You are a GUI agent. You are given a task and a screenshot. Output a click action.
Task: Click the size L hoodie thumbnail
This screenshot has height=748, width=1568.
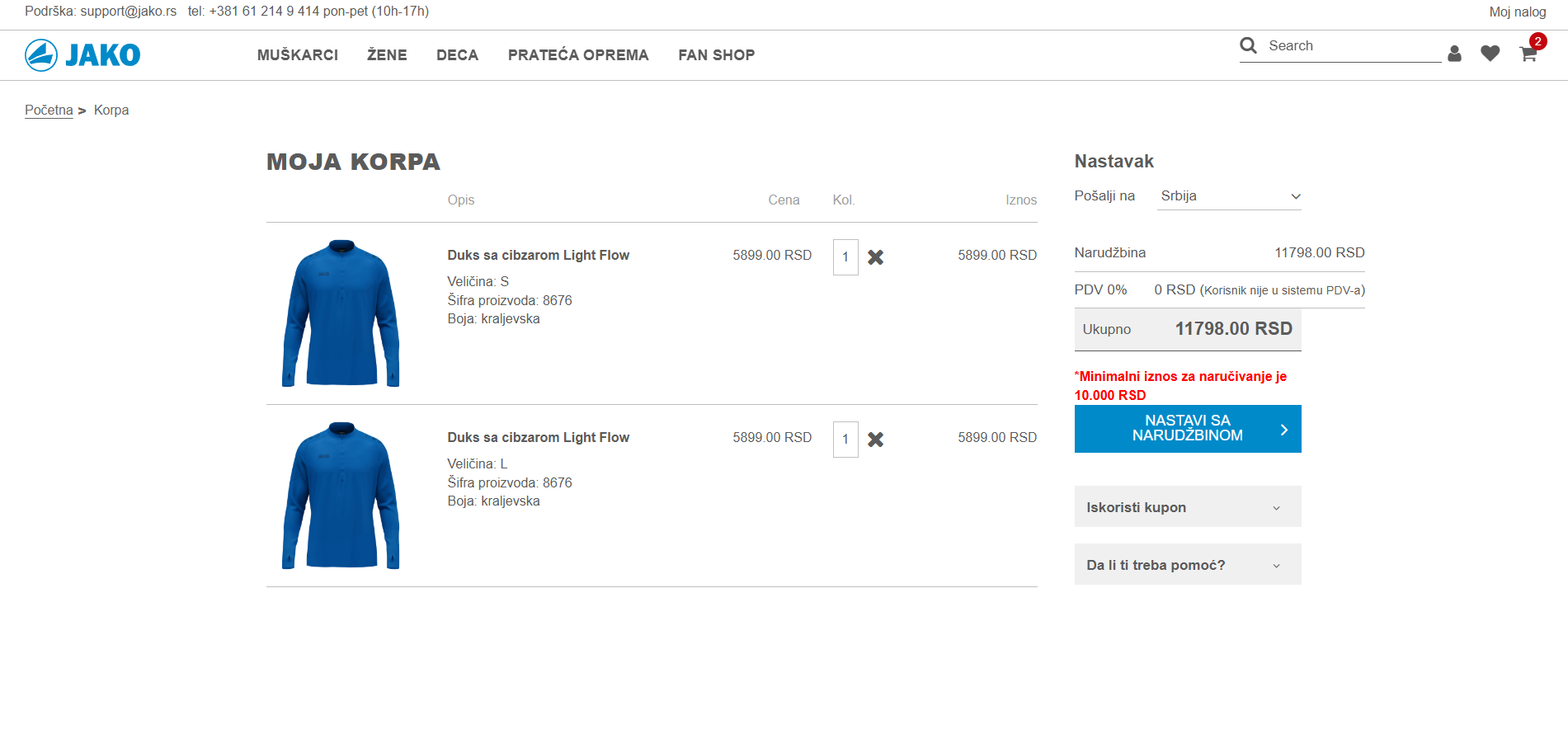tap(341, 496)
